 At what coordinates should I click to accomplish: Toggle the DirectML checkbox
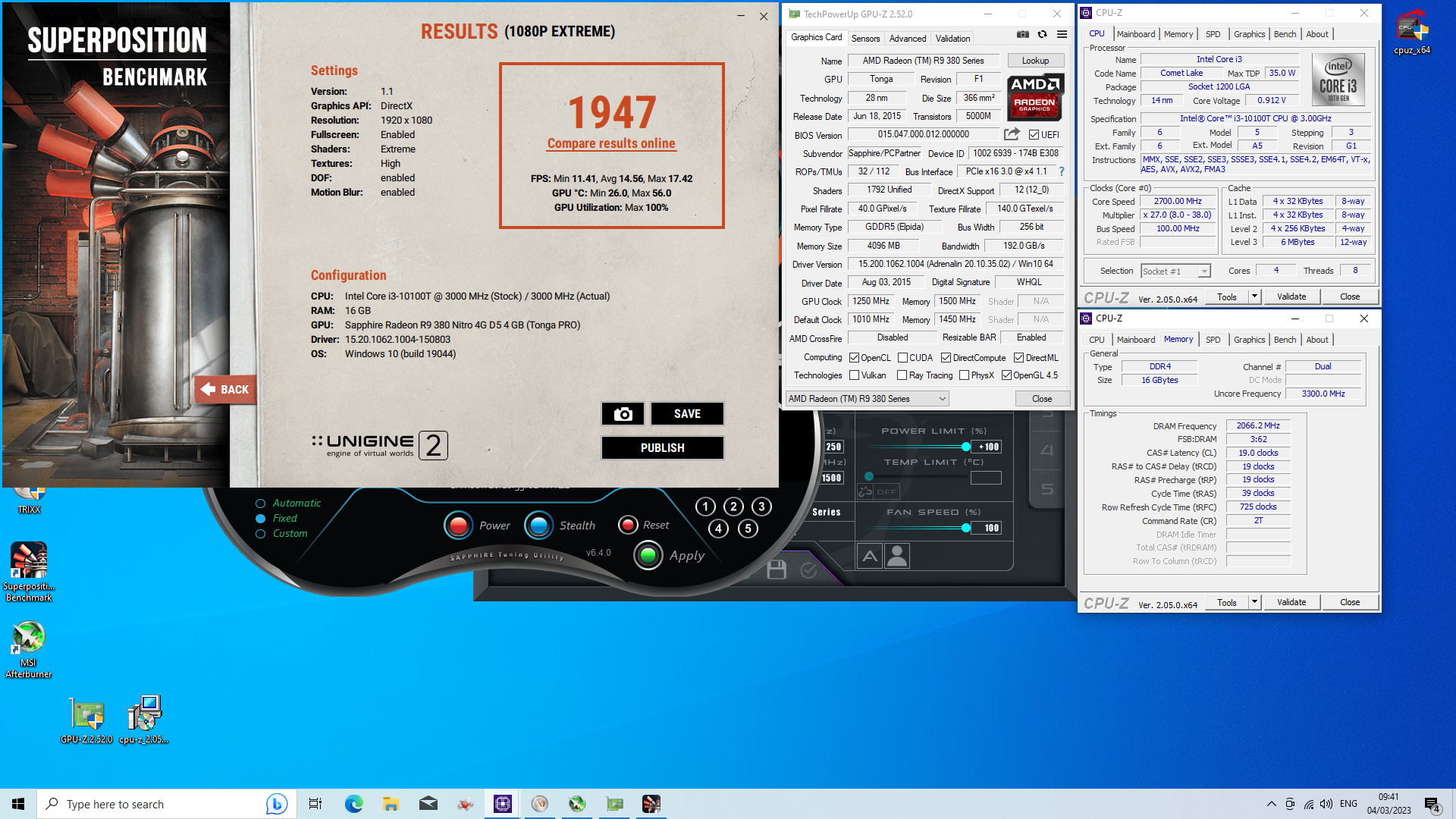(x=1018, y=358)
